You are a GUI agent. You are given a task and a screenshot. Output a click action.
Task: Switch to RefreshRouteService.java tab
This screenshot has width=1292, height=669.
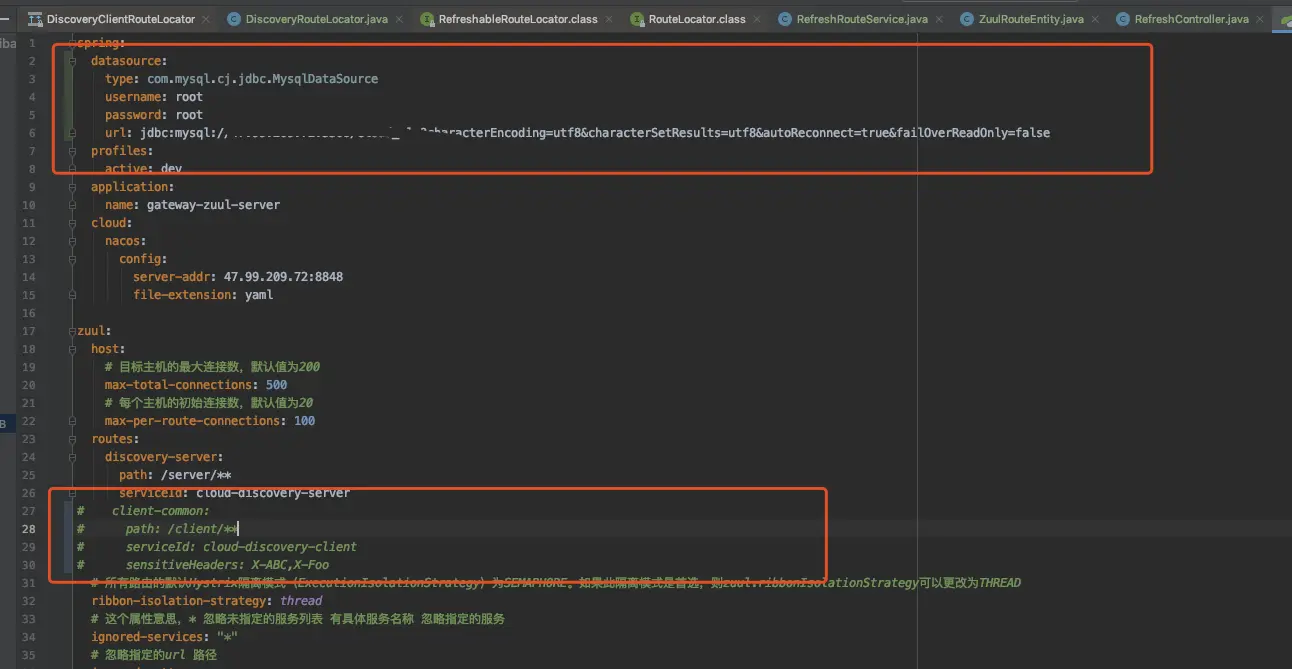[862, 19]
